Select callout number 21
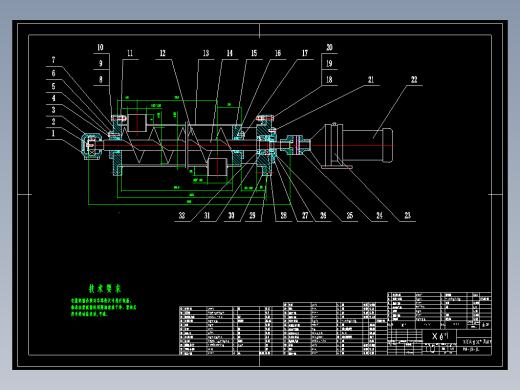The image size is (520, 390). (x=371, y=80)
